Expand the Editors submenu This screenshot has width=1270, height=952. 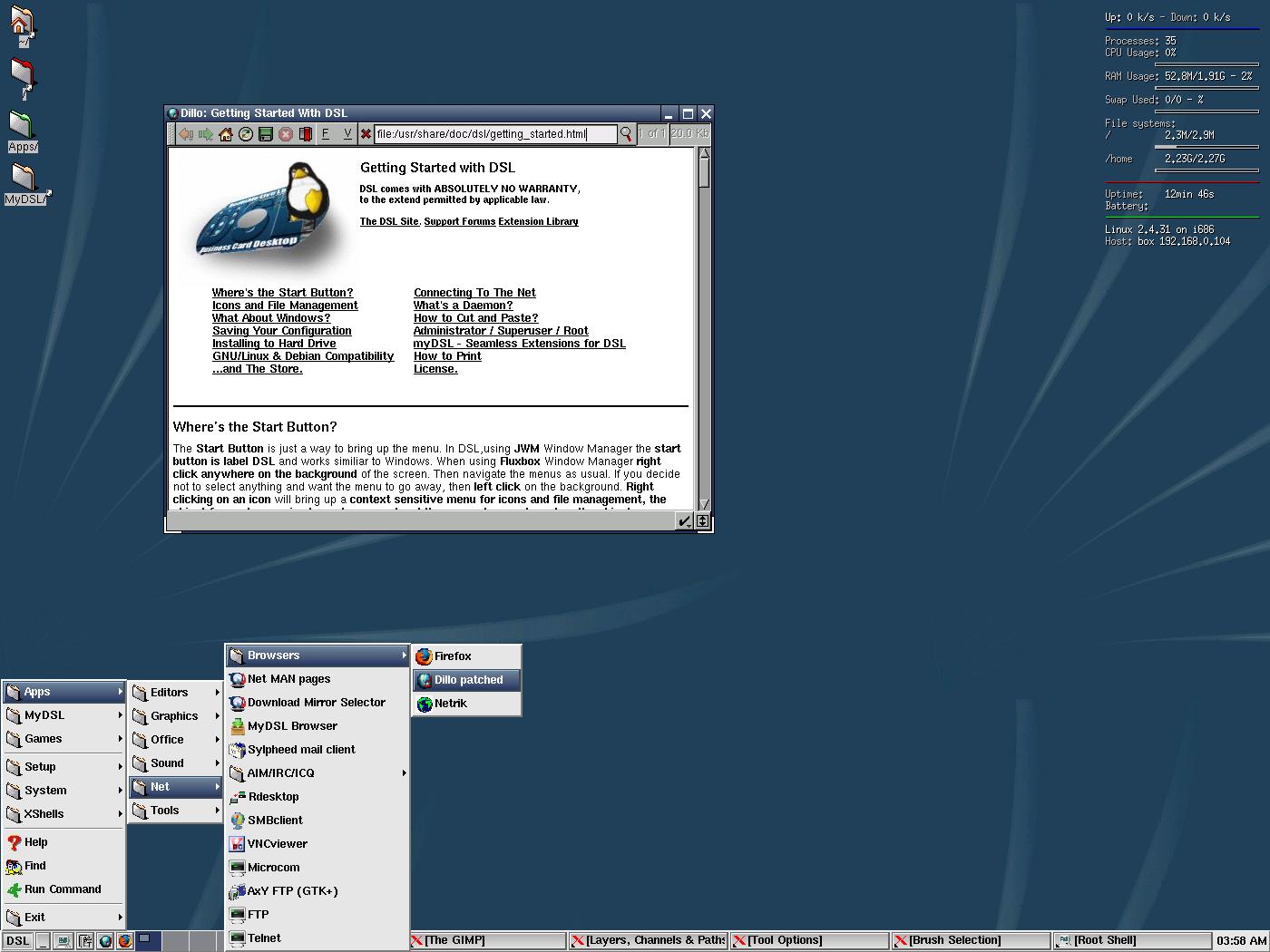[x=175, y=693]
